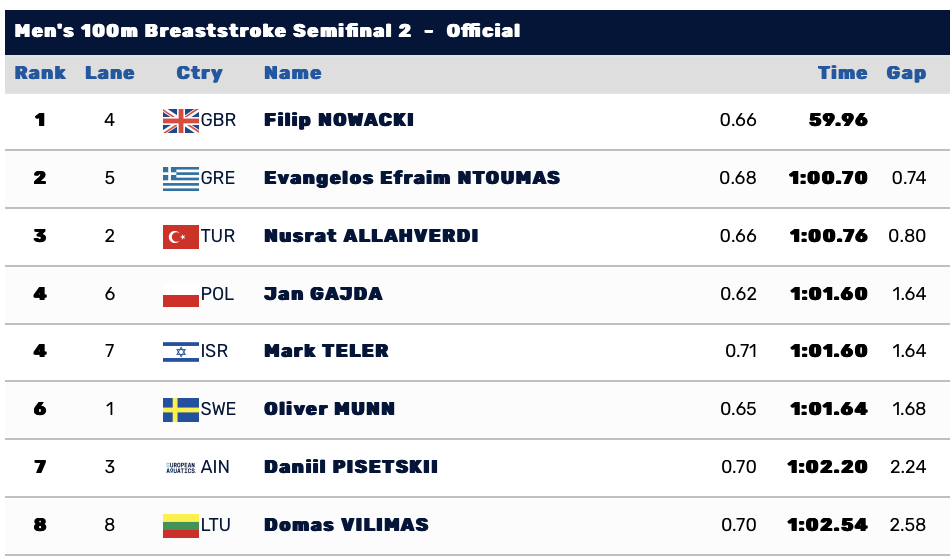Click the Poland flag icon
The width and height of the screenshot is (950, 558).
coord(181,294)
